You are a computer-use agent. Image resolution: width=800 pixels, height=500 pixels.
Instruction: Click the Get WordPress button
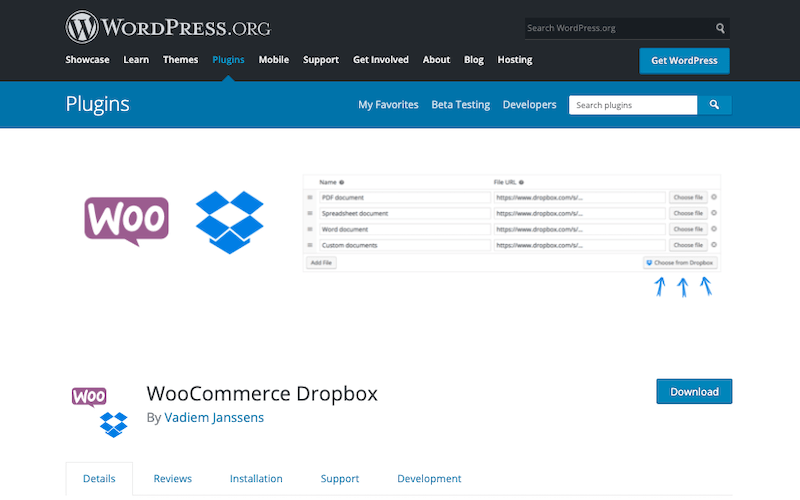pyautogui.click(x=684, y=61)
